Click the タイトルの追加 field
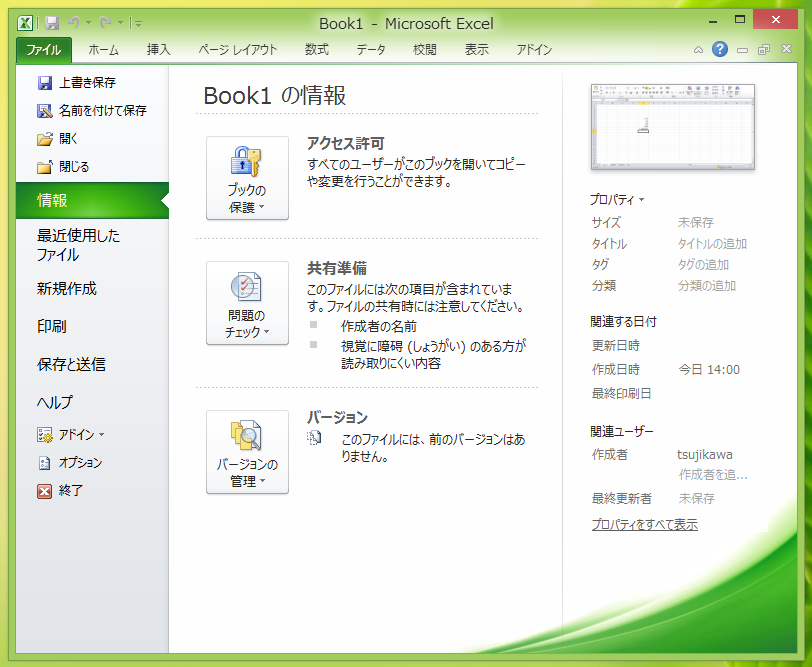 712,244
